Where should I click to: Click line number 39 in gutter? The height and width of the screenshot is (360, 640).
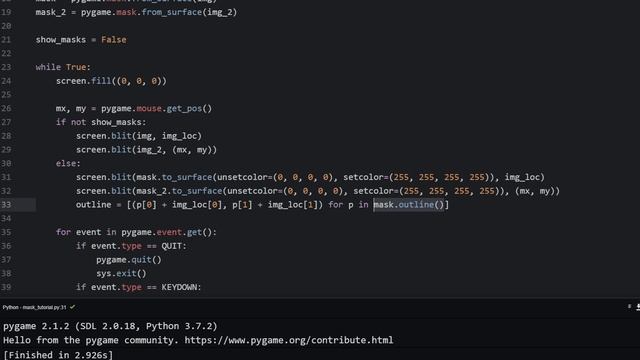(x=6, y=287)
